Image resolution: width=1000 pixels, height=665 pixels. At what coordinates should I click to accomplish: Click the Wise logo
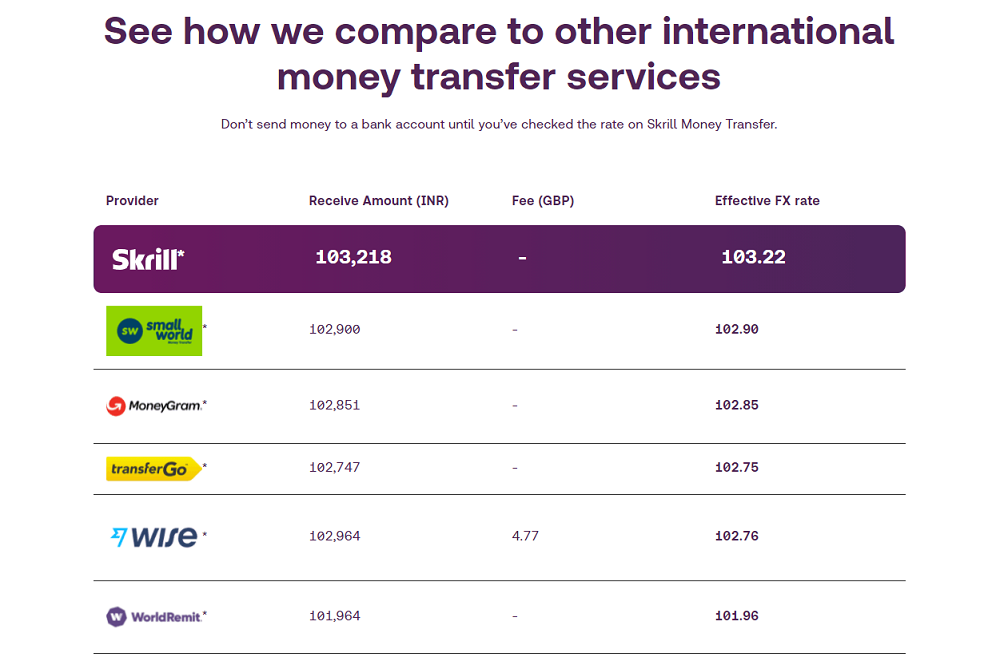[155, 537]
